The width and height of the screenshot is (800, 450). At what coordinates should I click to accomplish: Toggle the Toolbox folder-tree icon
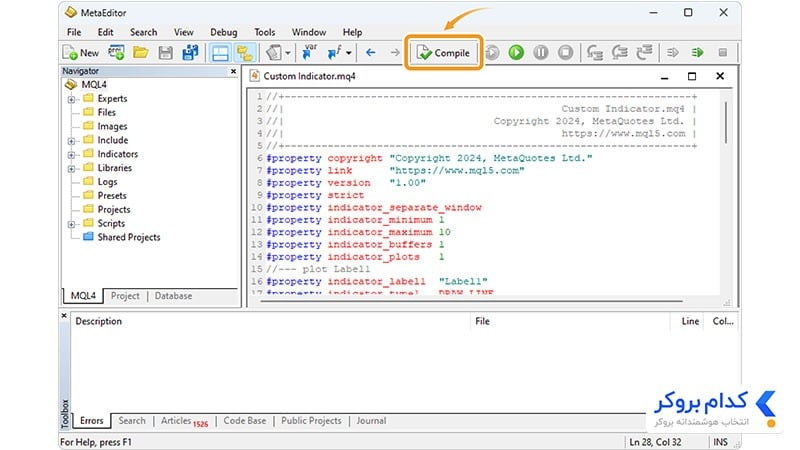245,53
